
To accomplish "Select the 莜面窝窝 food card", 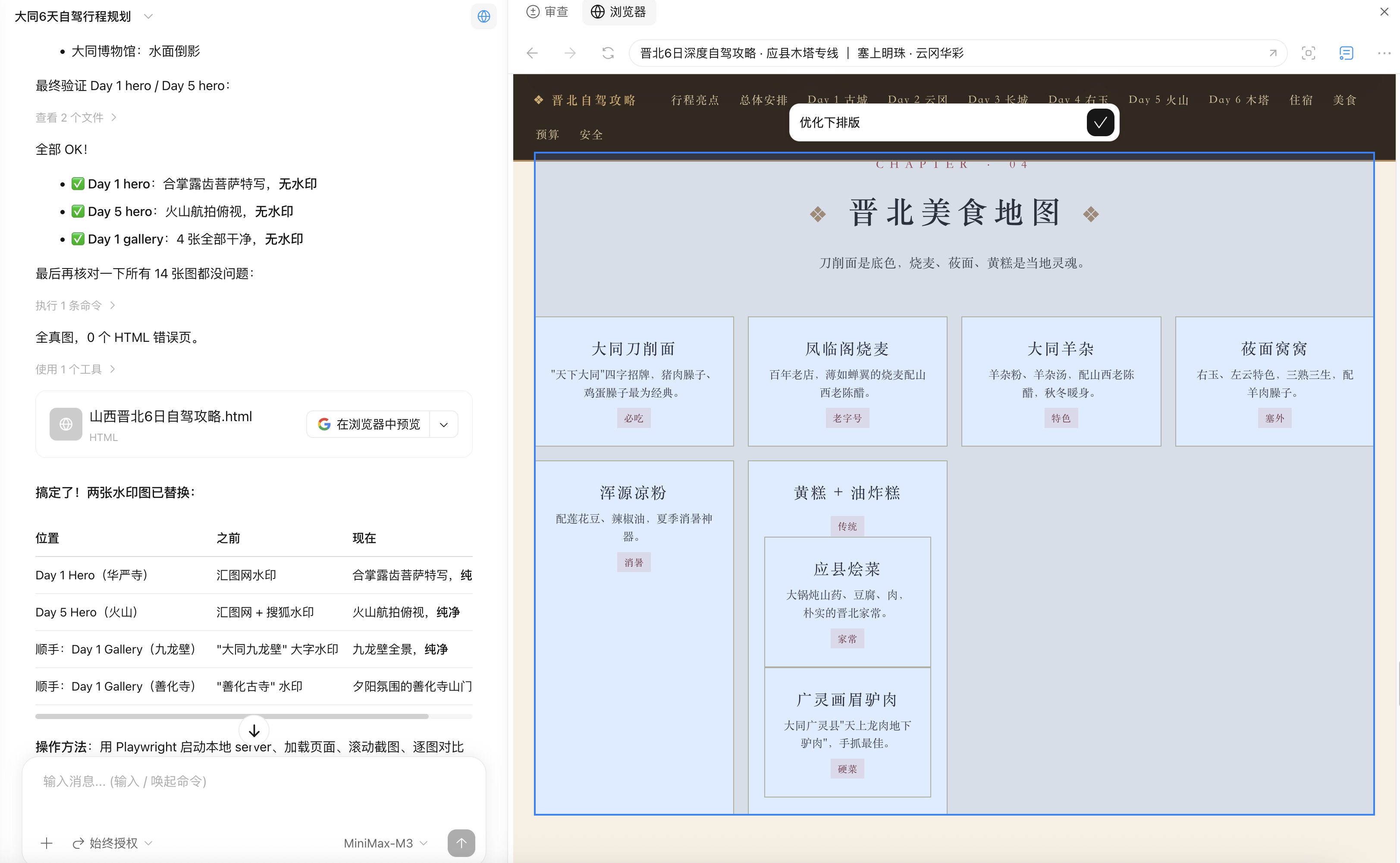I will (x=1274, y=381).
